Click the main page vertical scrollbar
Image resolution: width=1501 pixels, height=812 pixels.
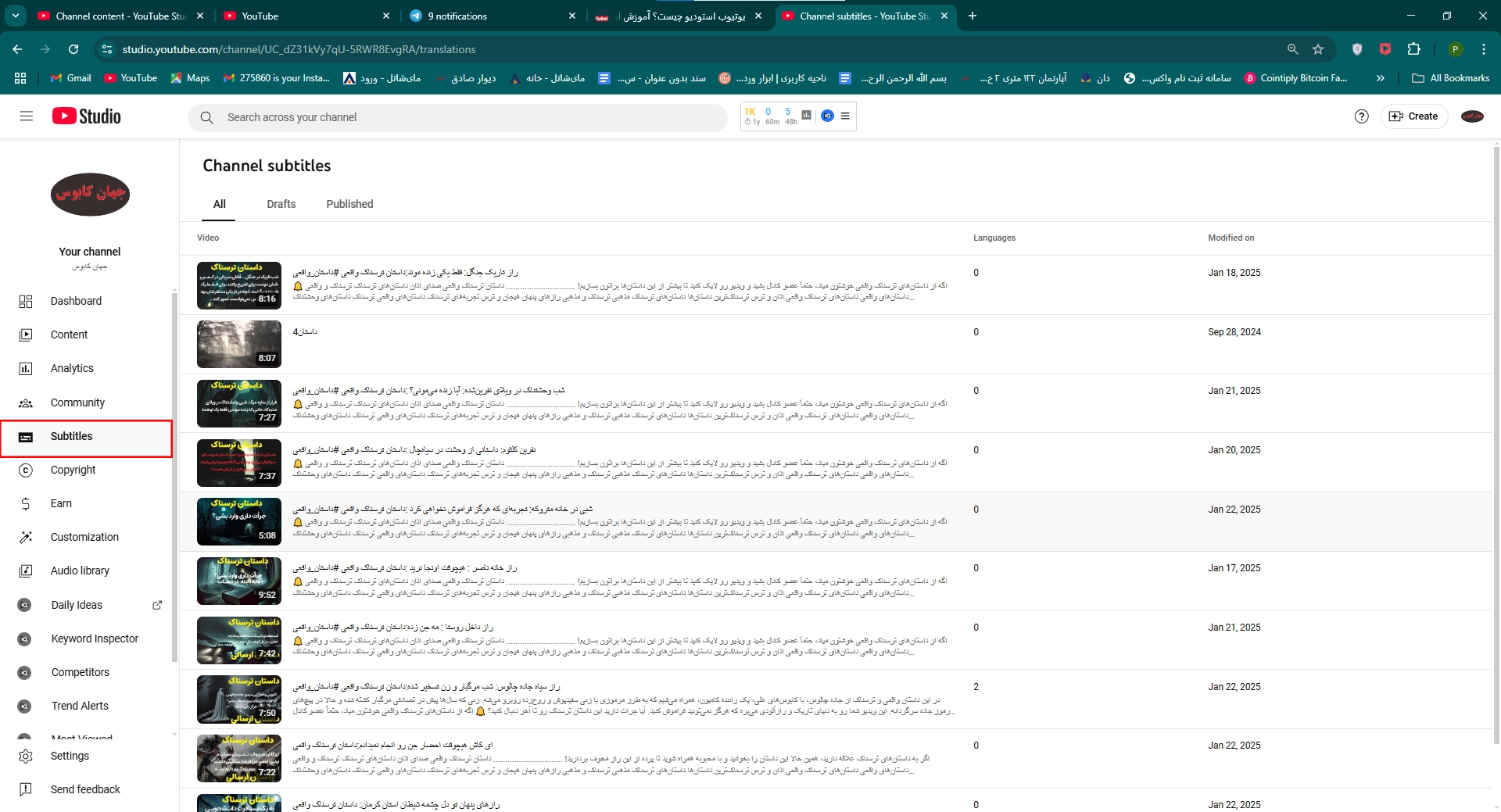[1496, 438]
